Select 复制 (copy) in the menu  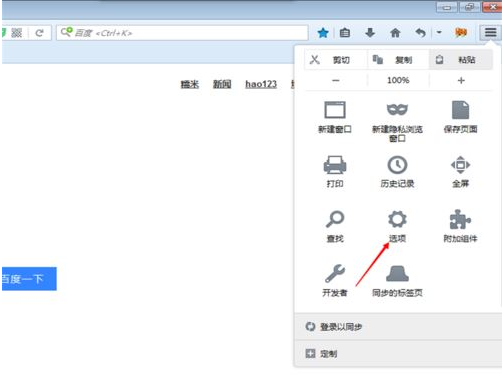398,60
